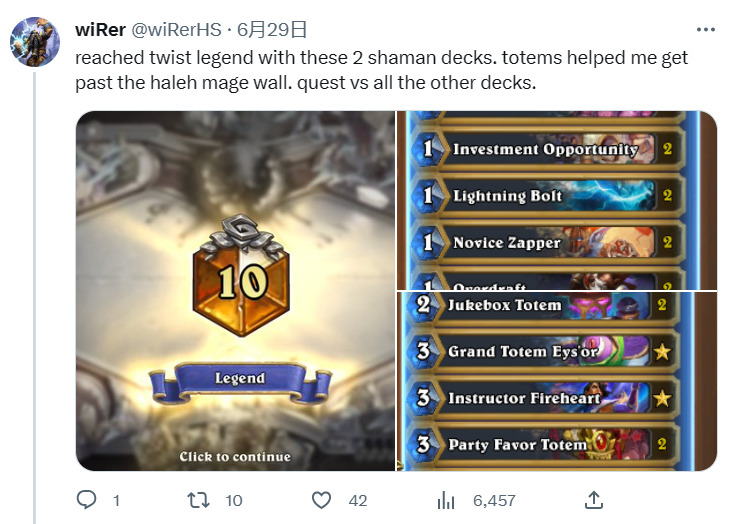This screenshot has width=729, height=524.
Task: Open the Legend rank image
Action: (235, 291)
